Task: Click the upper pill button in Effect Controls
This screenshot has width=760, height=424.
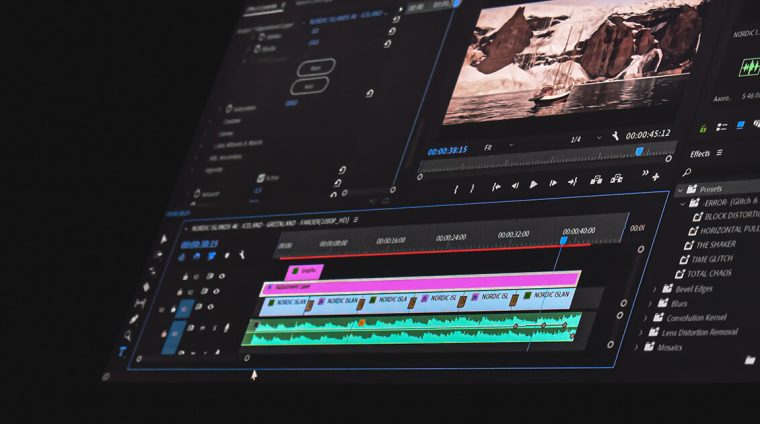Action: (316, 67)
